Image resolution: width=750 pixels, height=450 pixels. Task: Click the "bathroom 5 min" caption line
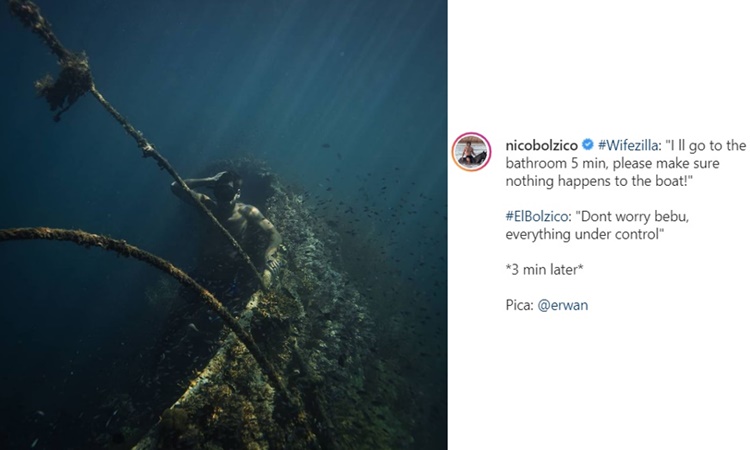612,163
